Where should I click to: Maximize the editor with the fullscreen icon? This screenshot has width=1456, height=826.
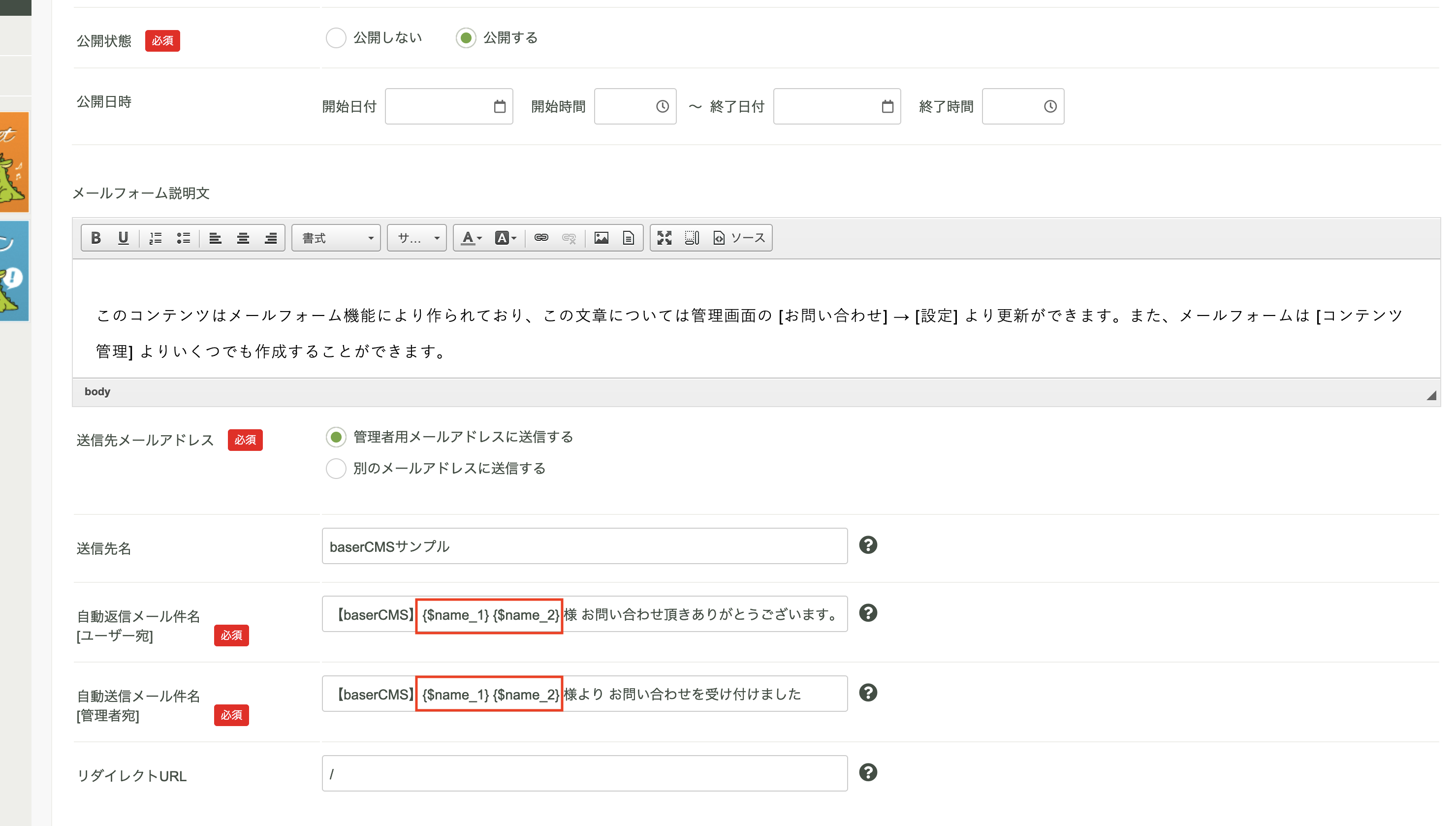[664, 238]
